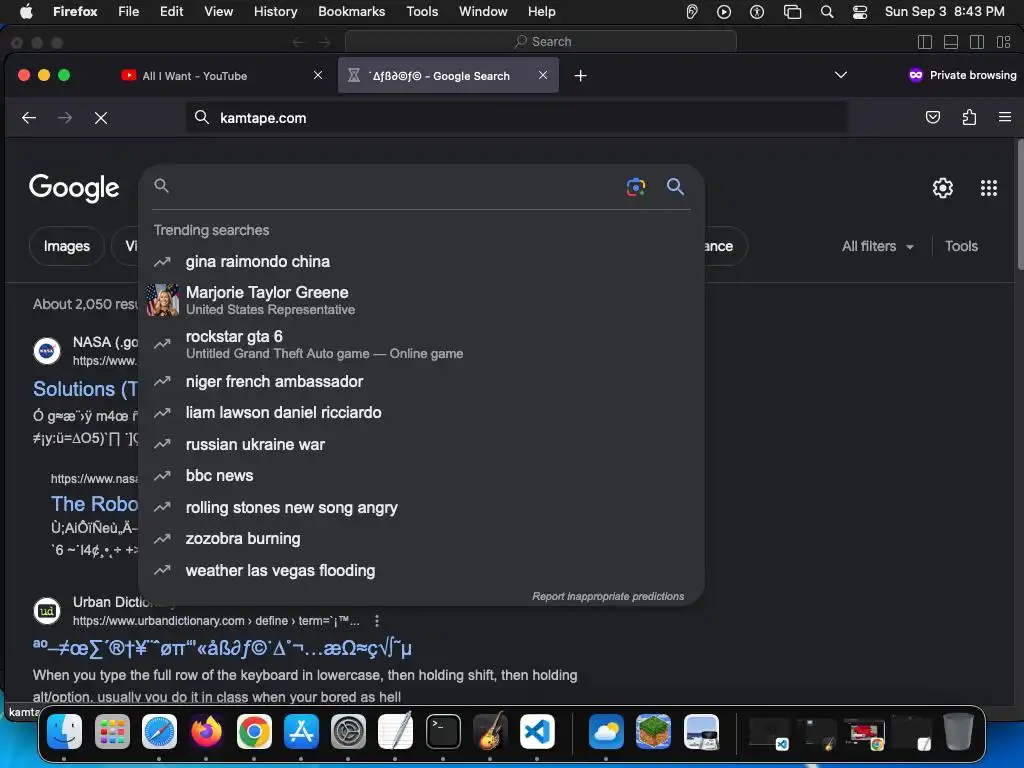
Task: Open the Urban Dictionary result title
Action: (222, 648)
